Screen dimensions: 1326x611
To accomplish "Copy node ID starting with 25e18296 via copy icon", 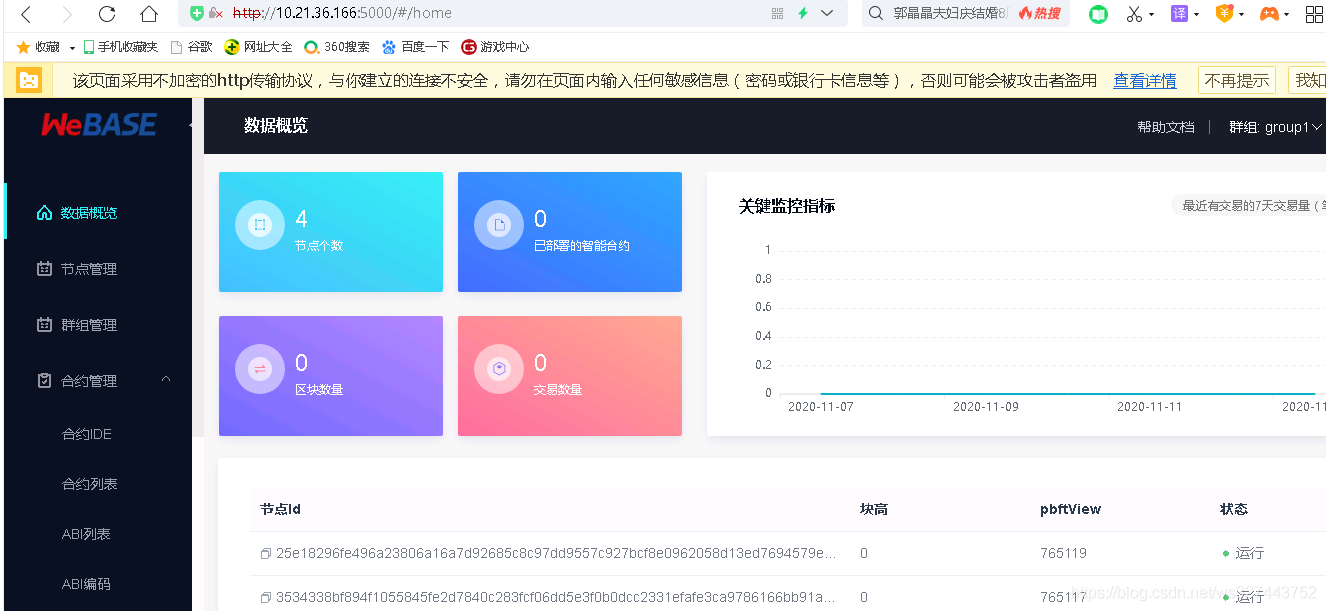I will coord(266,553).
